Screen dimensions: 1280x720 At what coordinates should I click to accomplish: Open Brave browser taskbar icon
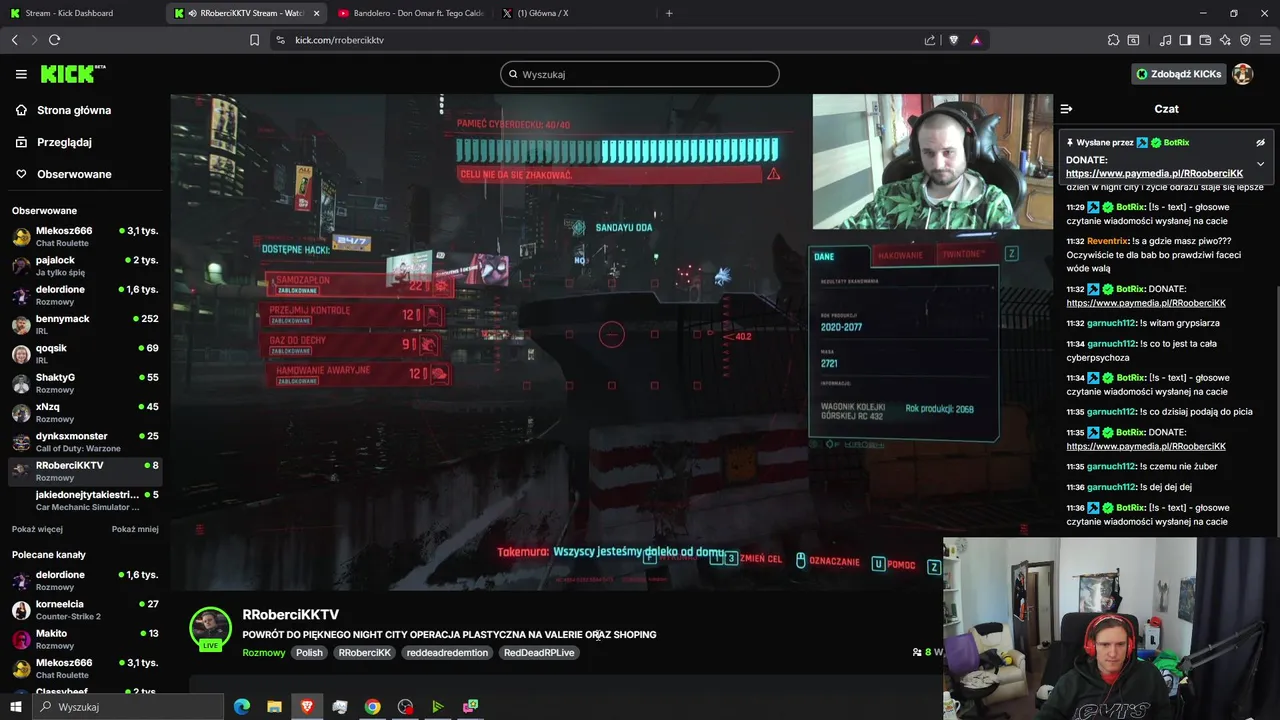point(307,707)
